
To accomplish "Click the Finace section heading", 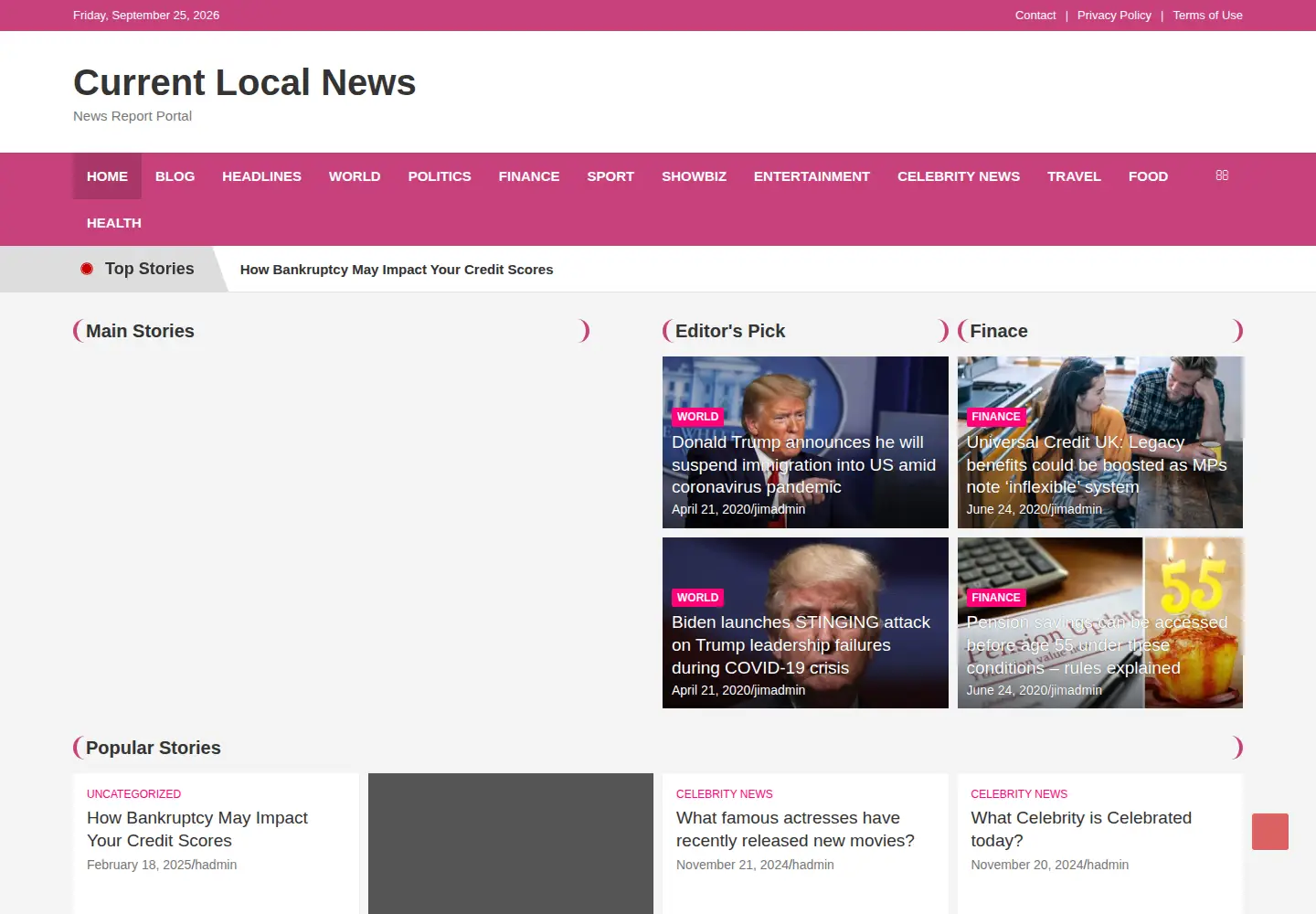I will (x=999, y=331).
